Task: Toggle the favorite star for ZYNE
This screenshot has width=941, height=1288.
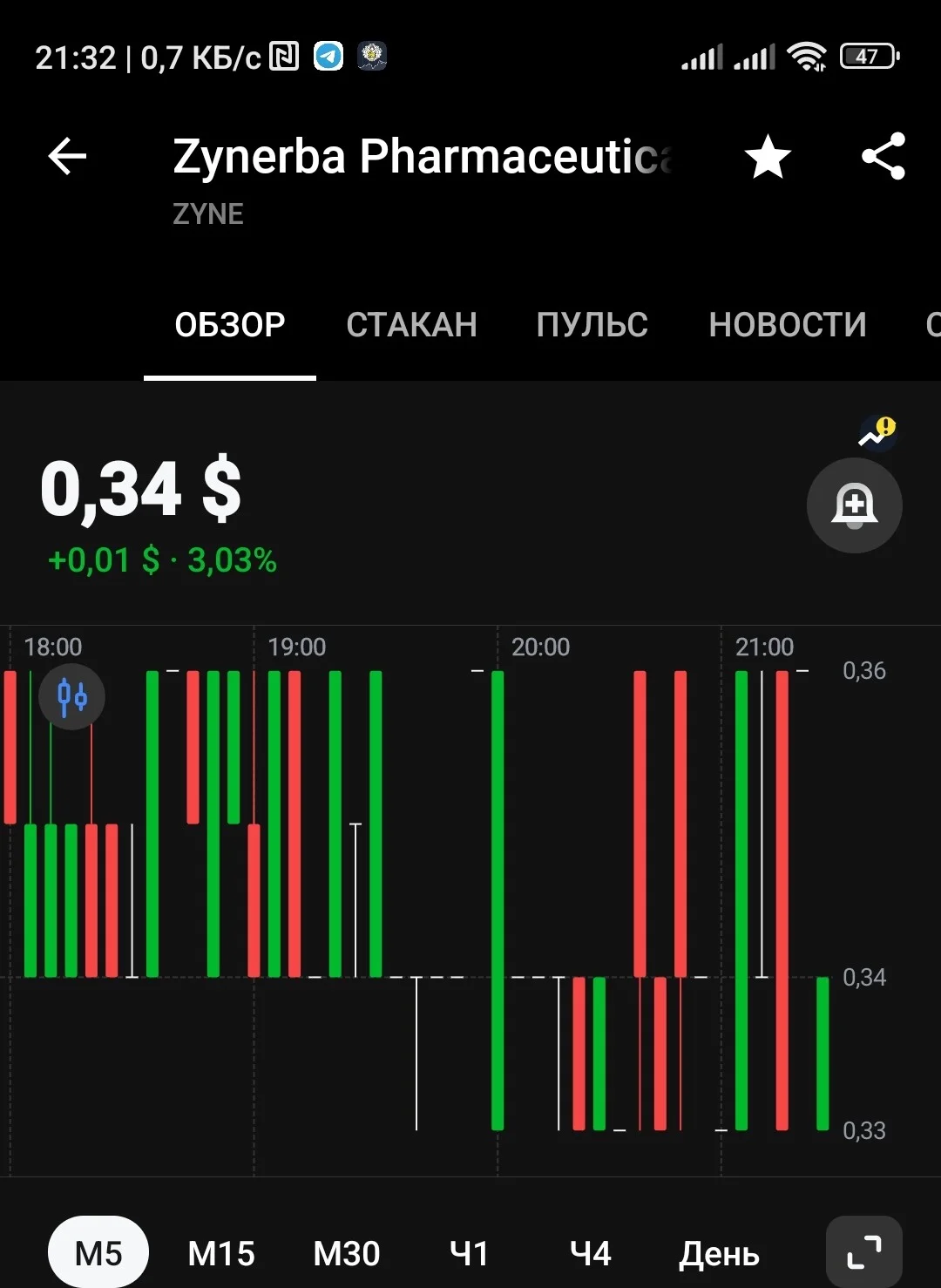Action: (768, 157)
